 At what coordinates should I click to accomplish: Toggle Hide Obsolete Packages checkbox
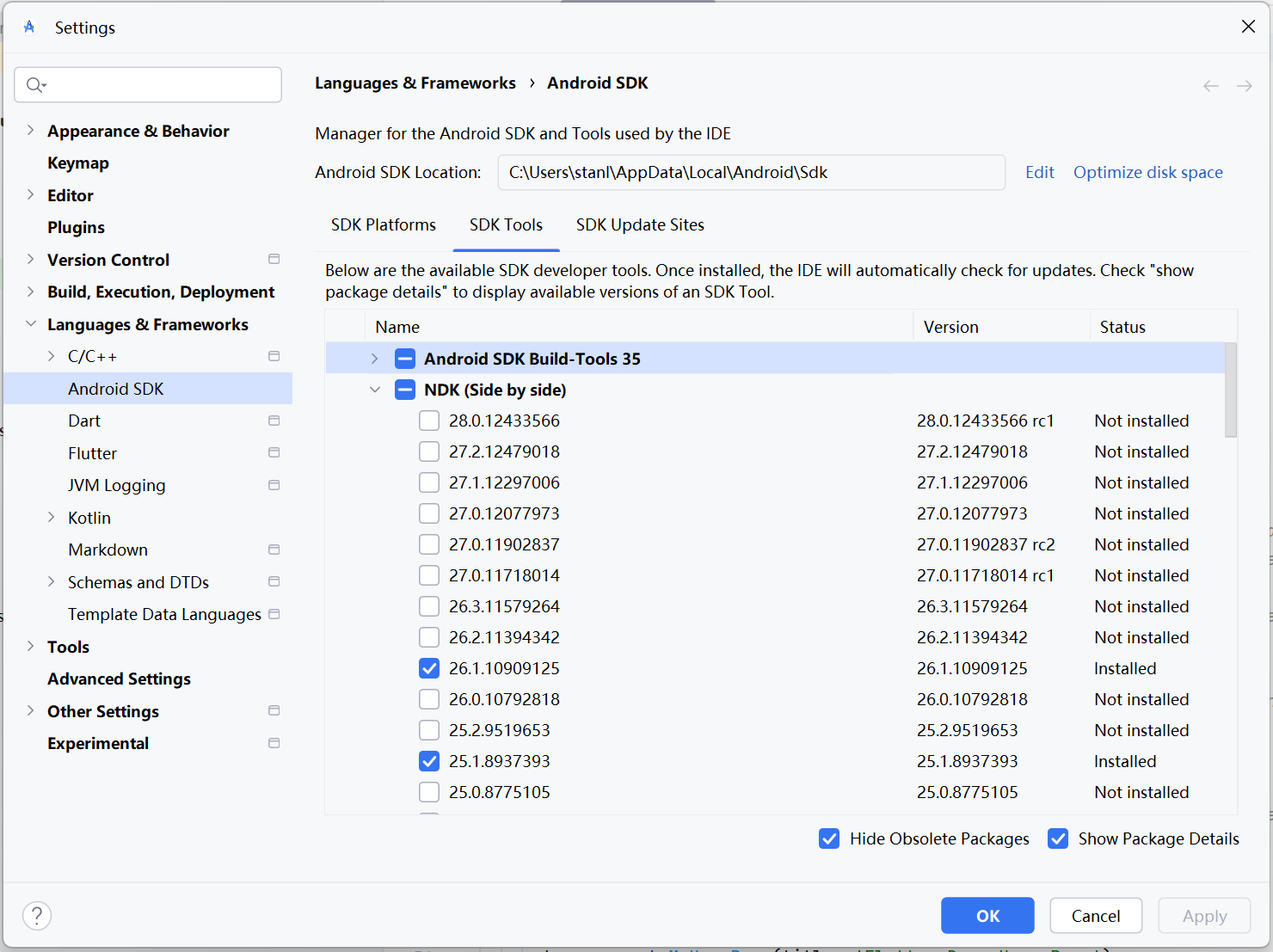point(829,838)
